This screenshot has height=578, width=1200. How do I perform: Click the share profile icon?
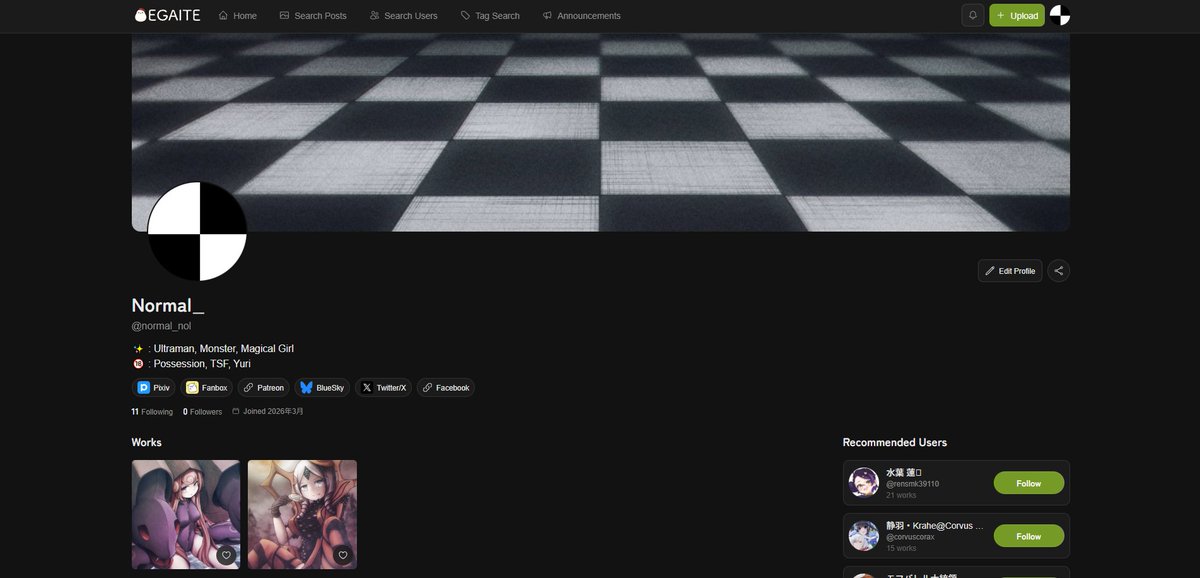pyautogui.click(x=1059, y=271)
